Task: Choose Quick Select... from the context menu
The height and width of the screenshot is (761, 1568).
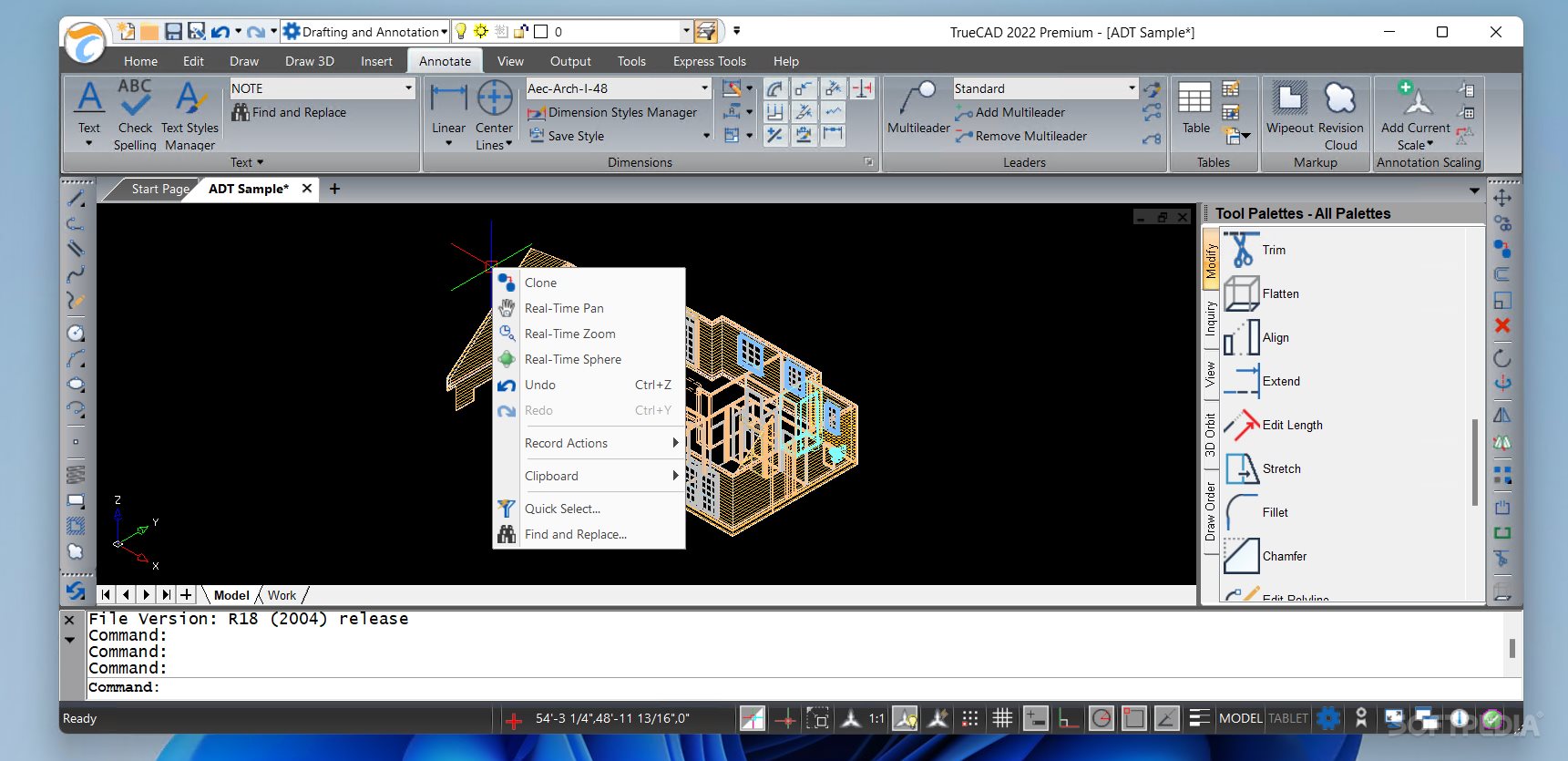Action: 589,509
